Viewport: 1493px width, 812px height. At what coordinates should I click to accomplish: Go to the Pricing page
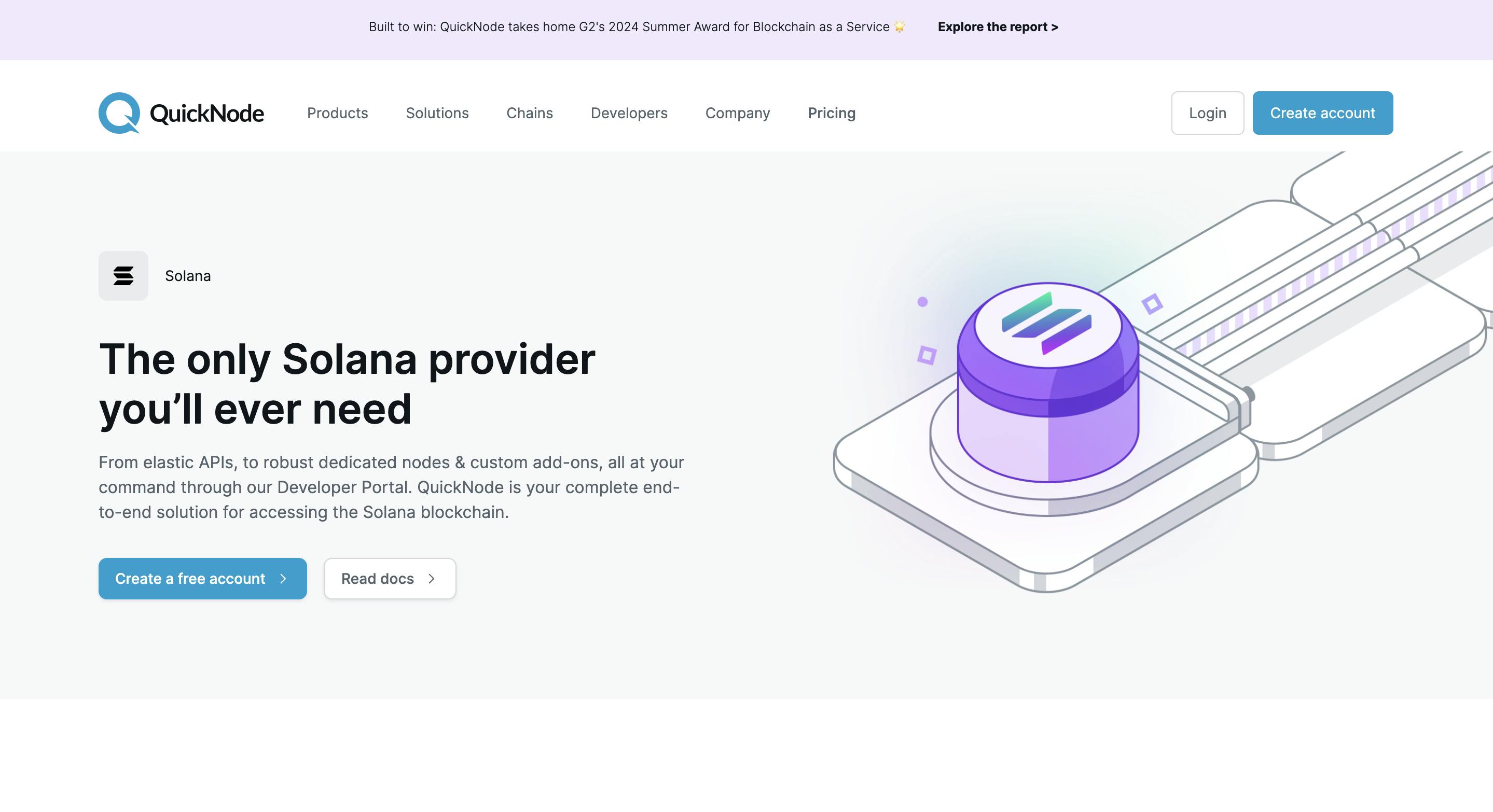[832, 113]
